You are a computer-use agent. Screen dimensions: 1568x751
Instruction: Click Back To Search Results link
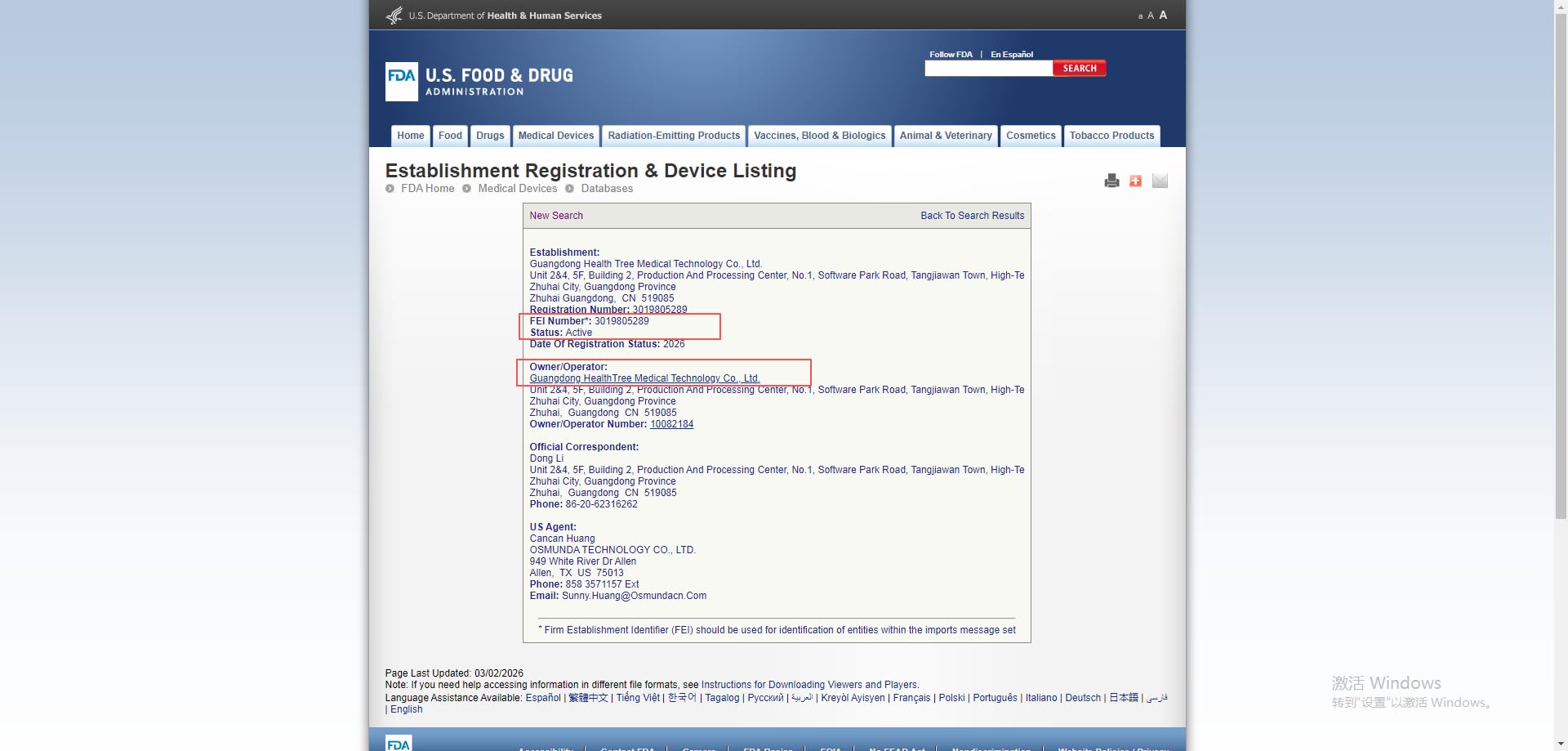[972, 216]
